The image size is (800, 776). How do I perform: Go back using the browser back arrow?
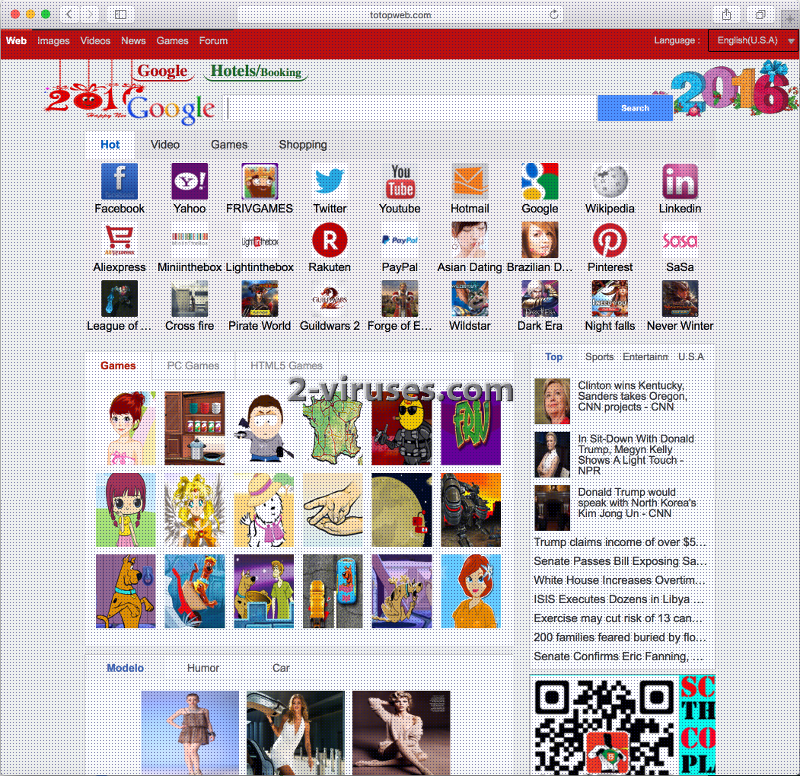click(x=69, y=15)
